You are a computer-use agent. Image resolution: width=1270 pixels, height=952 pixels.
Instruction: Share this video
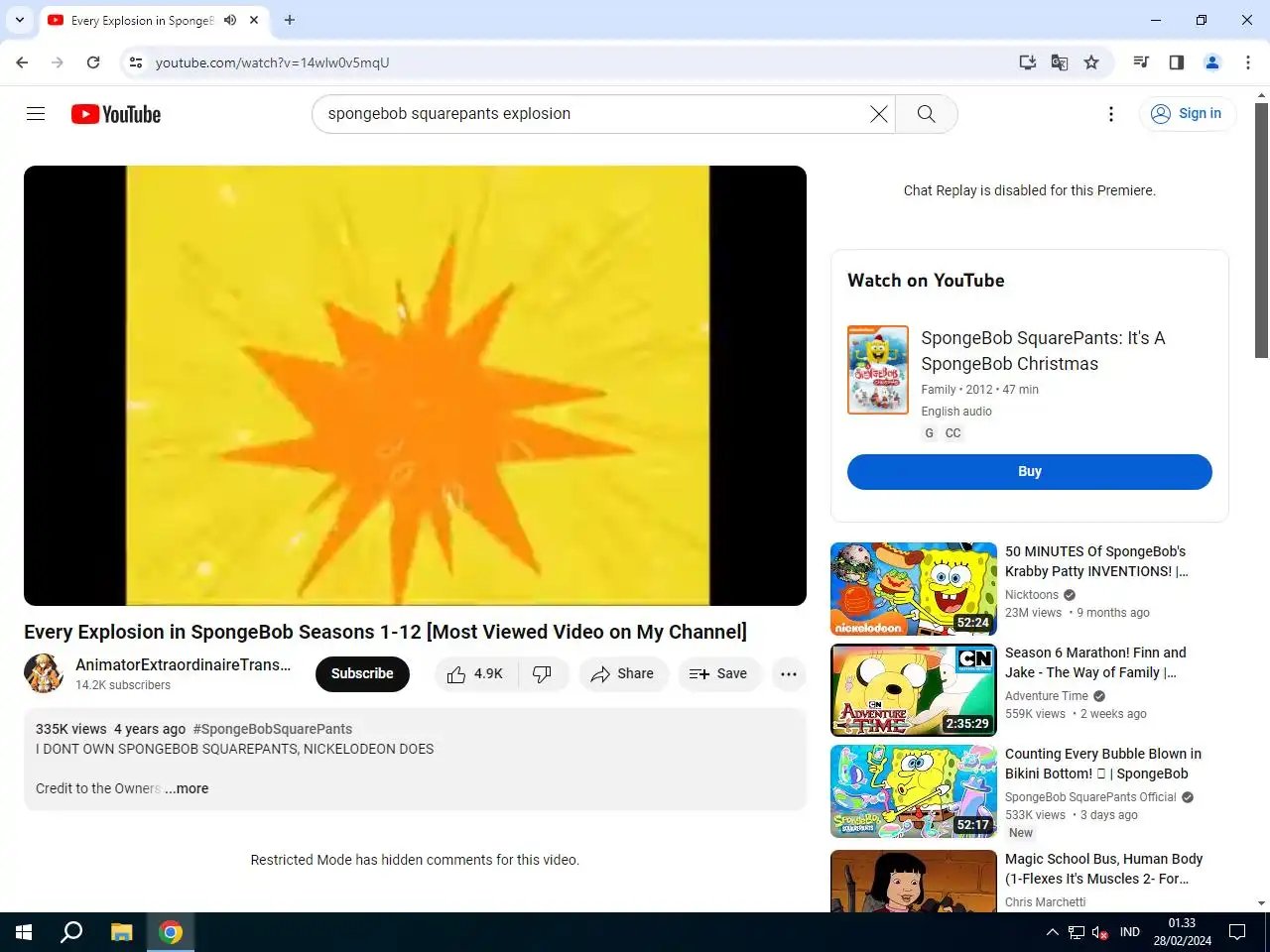[x=622, y=674]
